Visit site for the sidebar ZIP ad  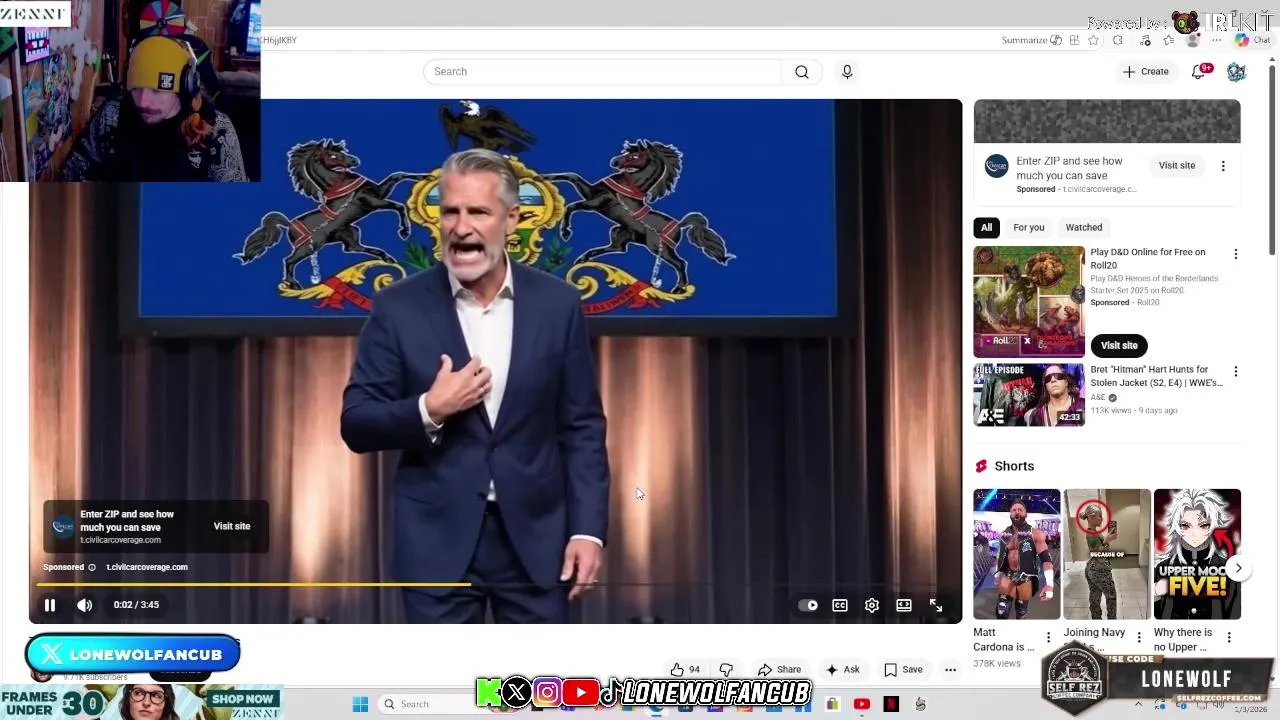(1177, 166)
